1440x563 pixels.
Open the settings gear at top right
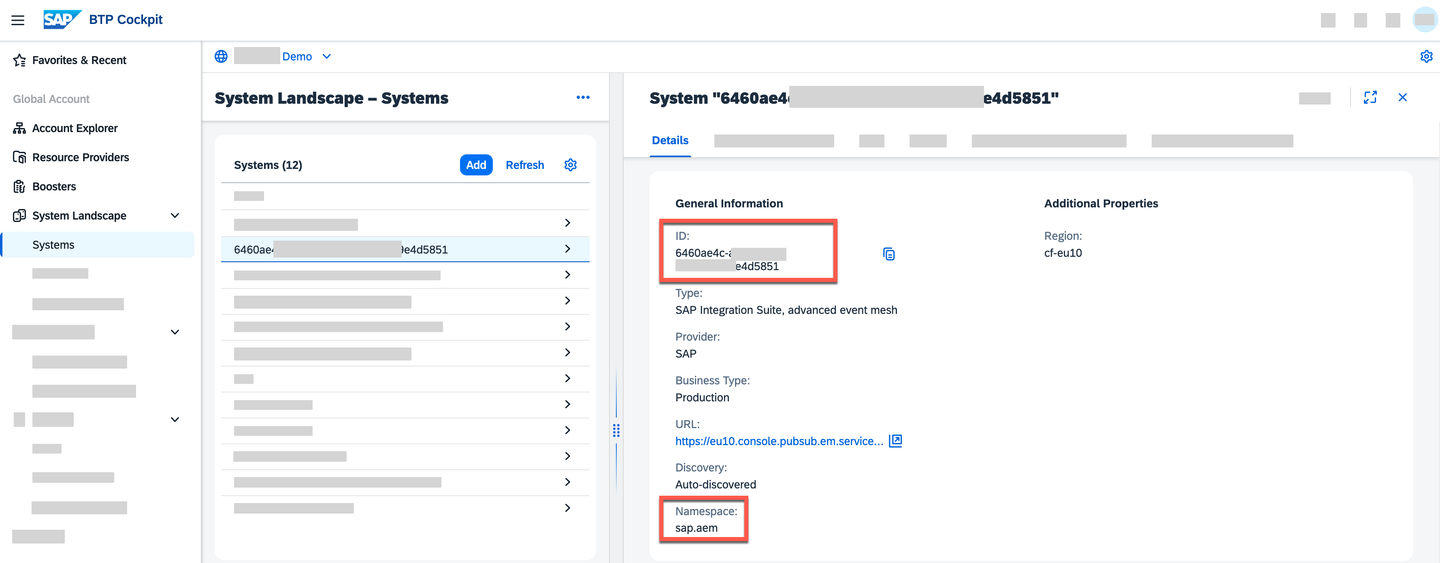tap(1426, 56)
